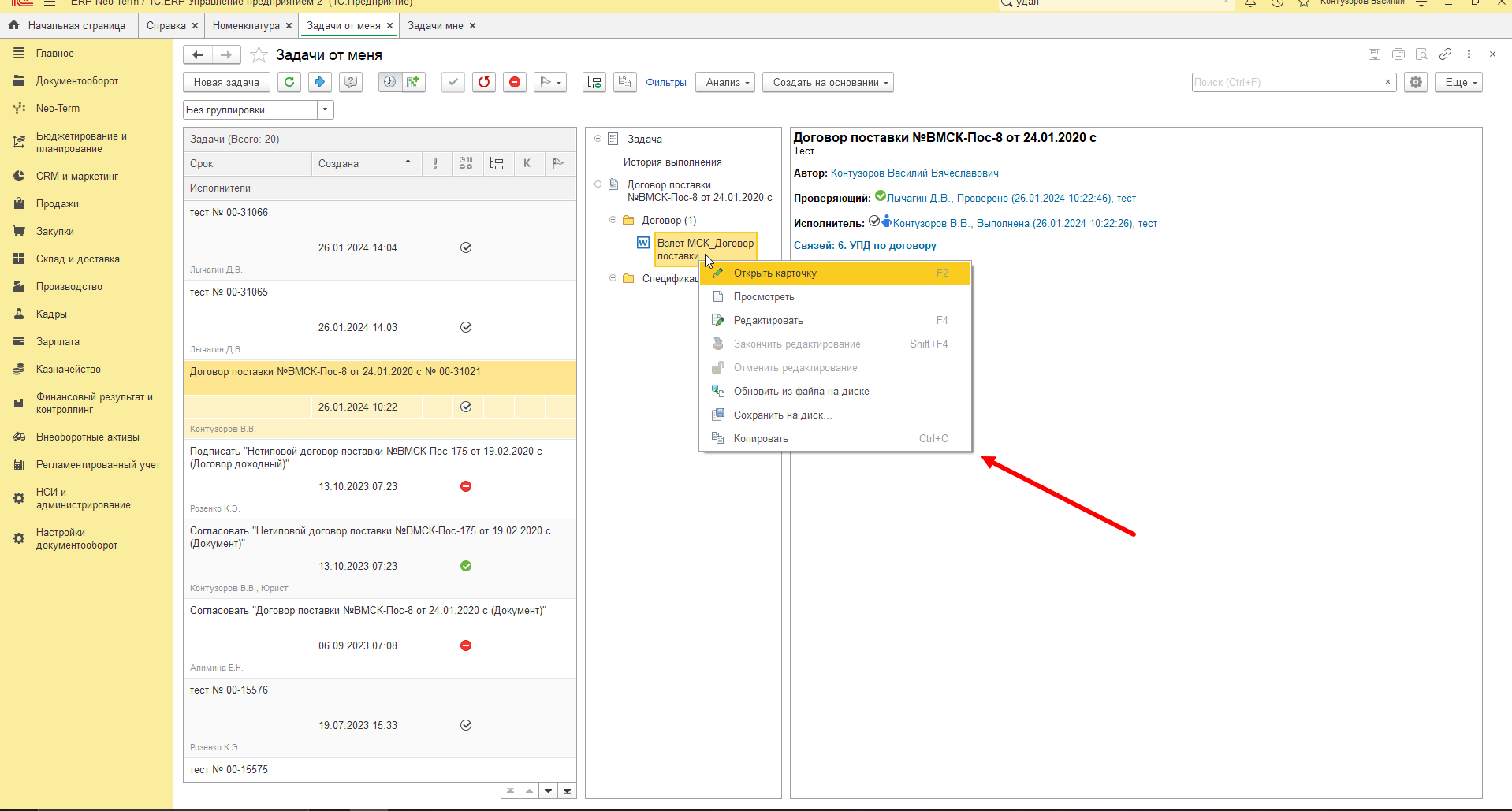Click the question-mark speech bubble icon
The width and height of the screenshot is (1512, 811).
point(351,82)
